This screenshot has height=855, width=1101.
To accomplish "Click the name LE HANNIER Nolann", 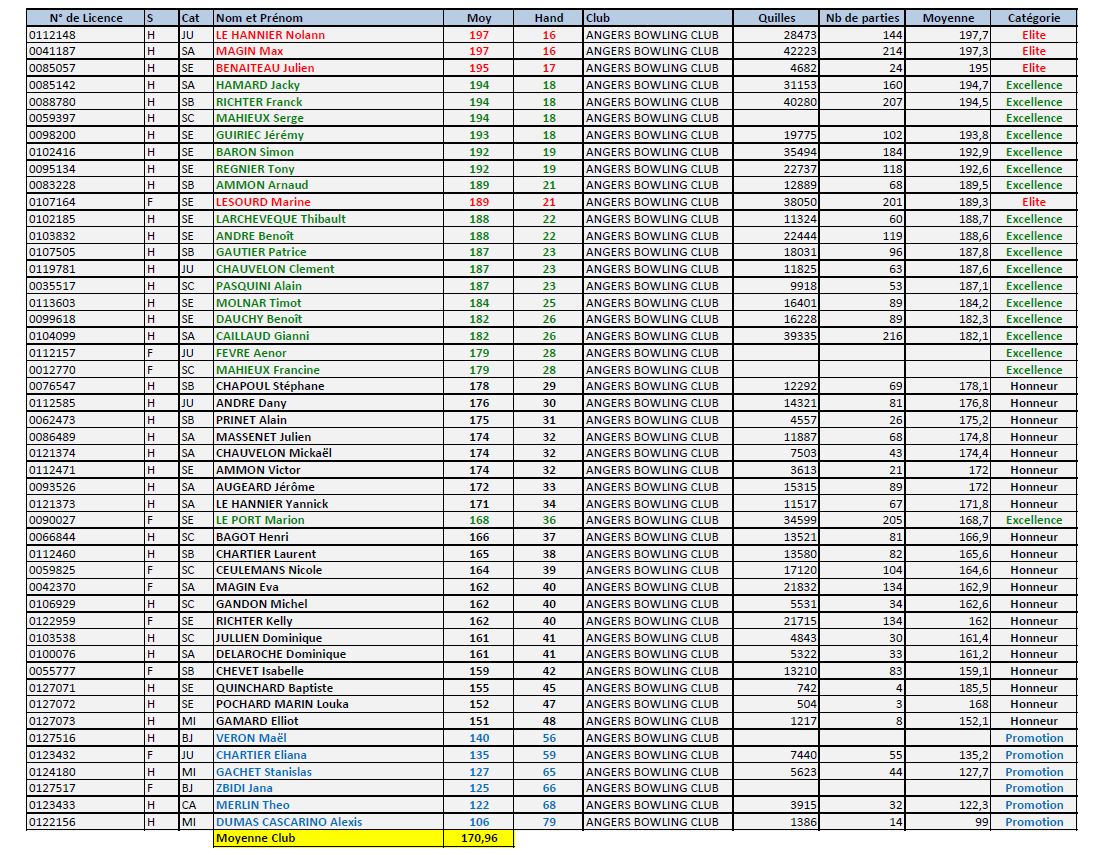I will click(x=270, y=35).
